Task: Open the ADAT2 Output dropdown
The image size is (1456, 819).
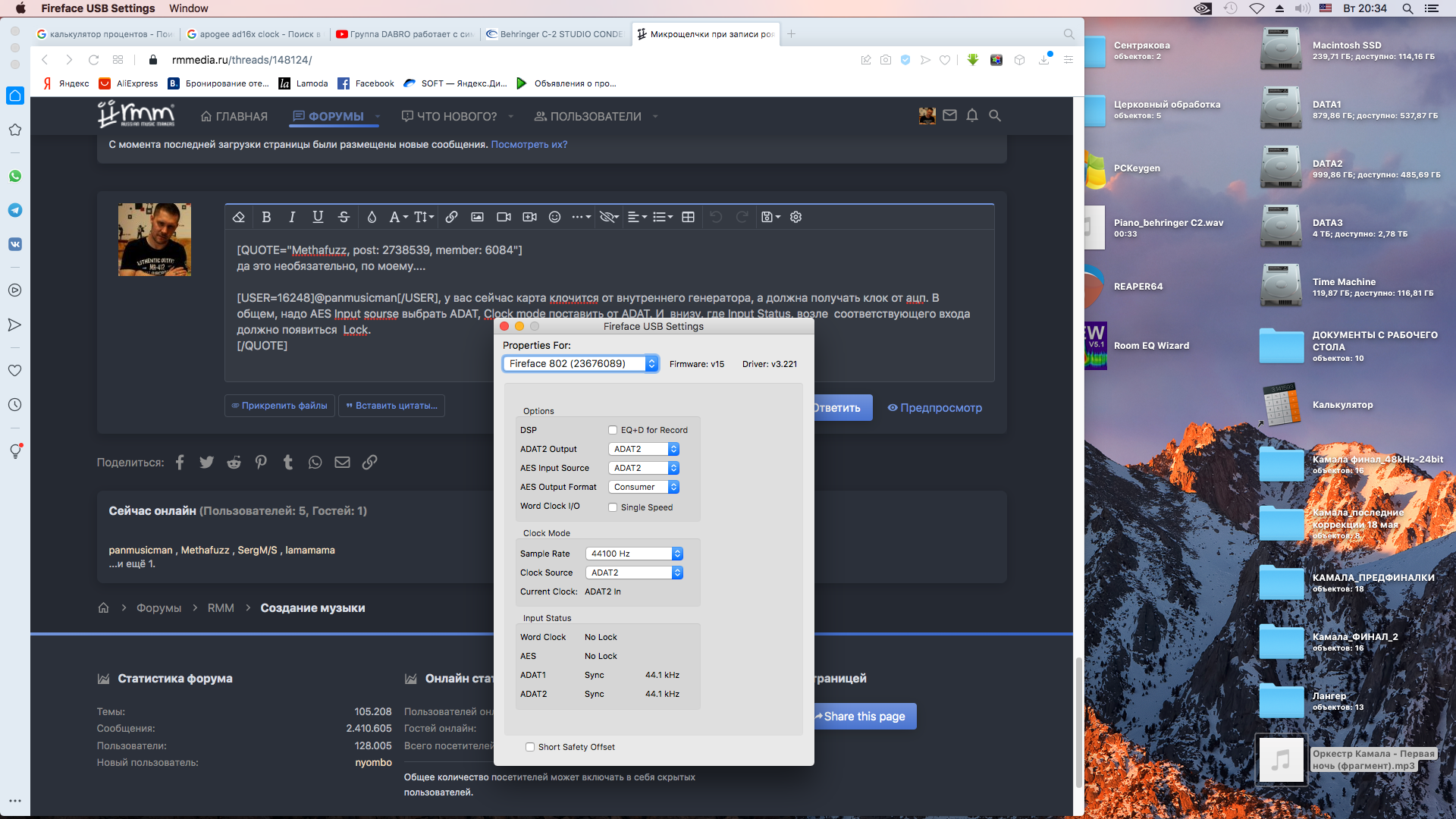Action: [644, 449]
